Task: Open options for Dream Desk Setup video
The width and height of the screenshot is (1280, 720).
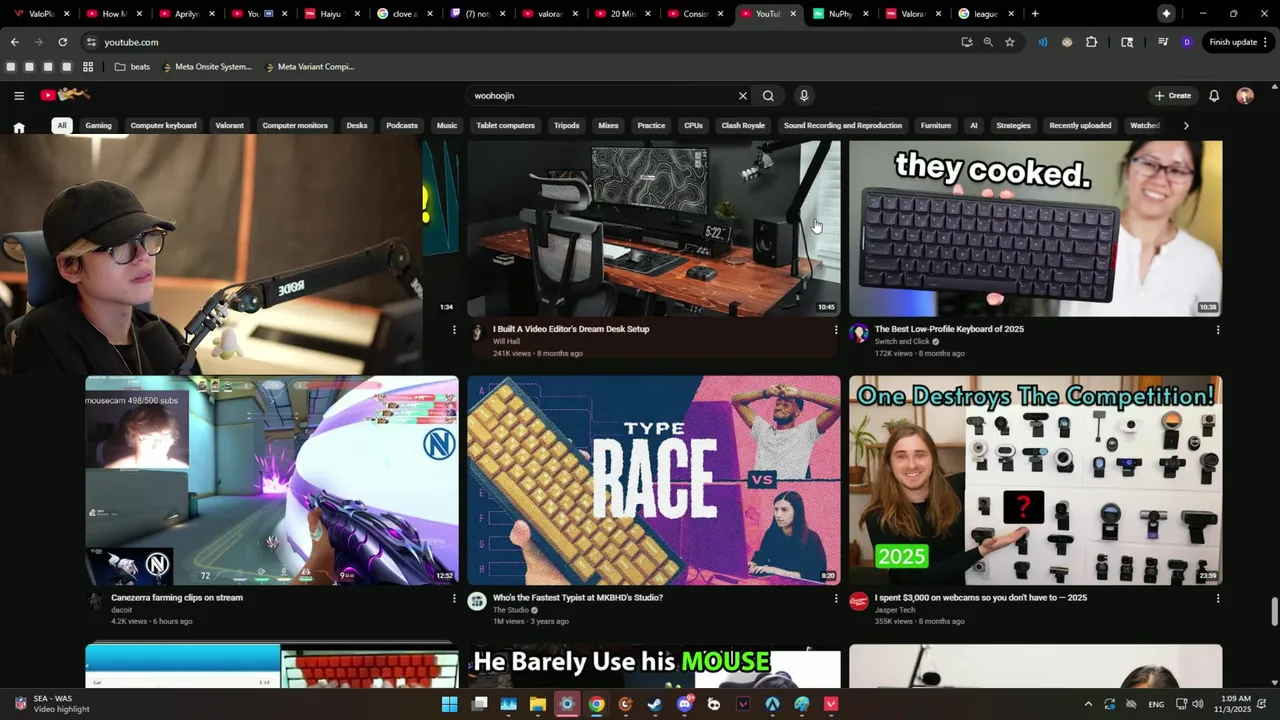Action: point(836,329)
